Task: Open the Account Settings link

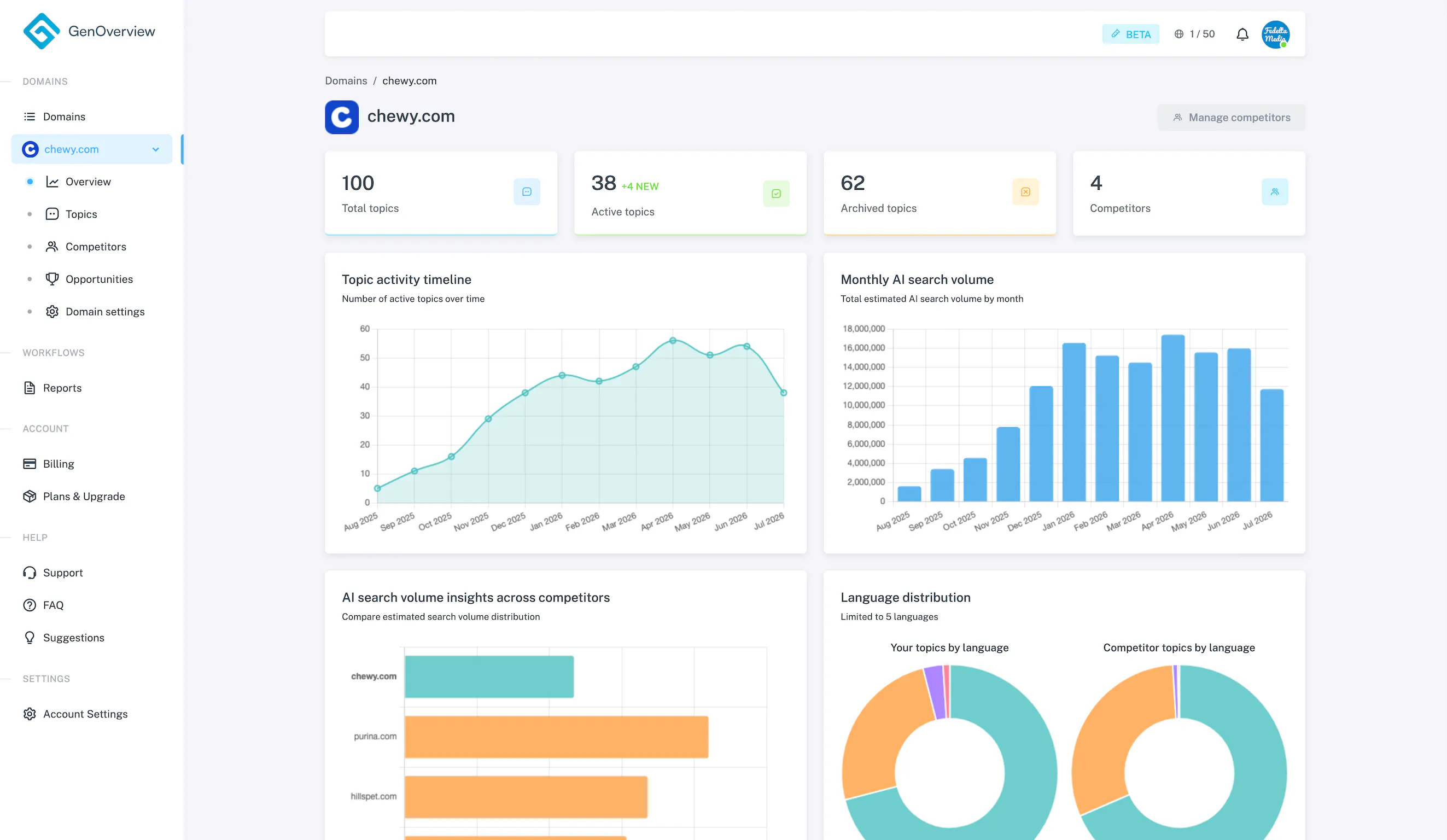Action: [85, 714]
